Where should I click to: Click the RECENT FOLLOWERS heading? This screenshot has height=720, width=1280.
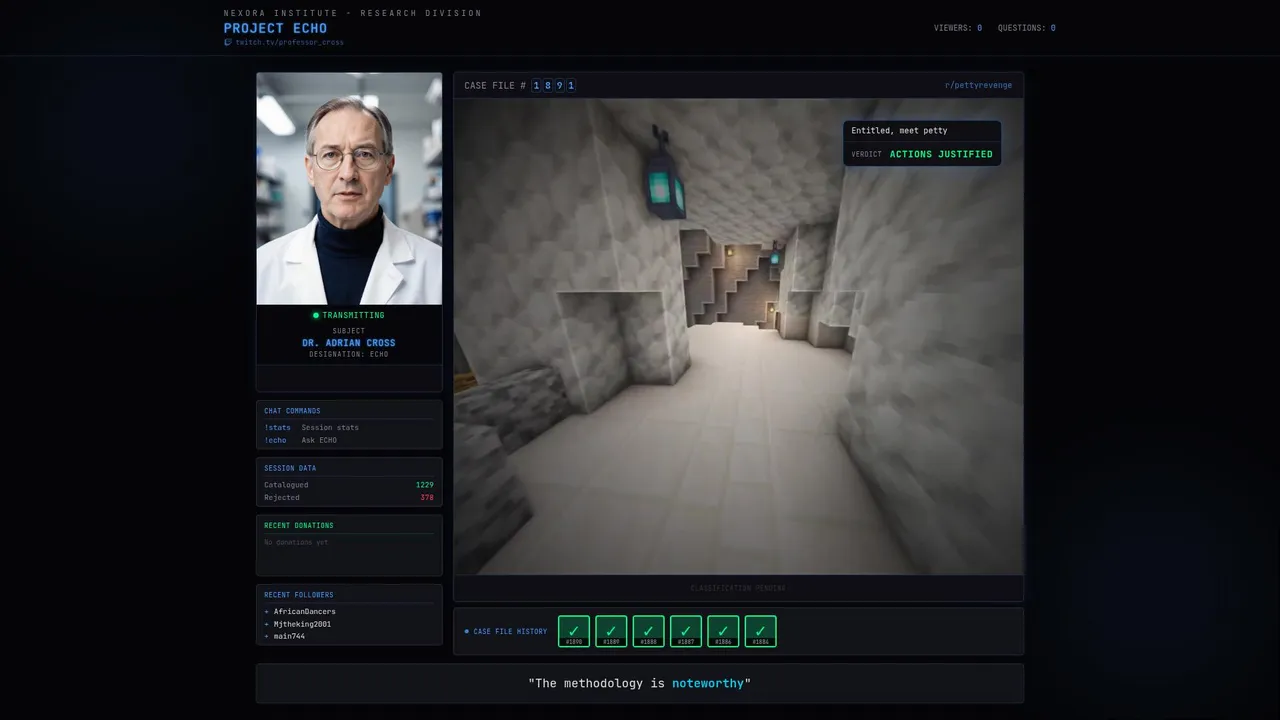pyautogui.click(x=299, y=595)
